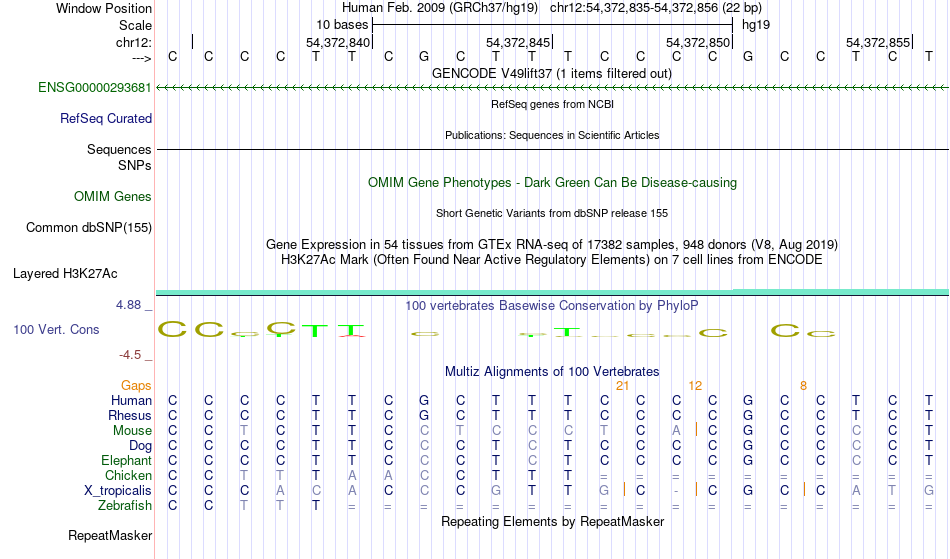The image size is (950, 559).
Task: Click the Gene Expression in 54 tissues title
Action: (x=552, y=244)
